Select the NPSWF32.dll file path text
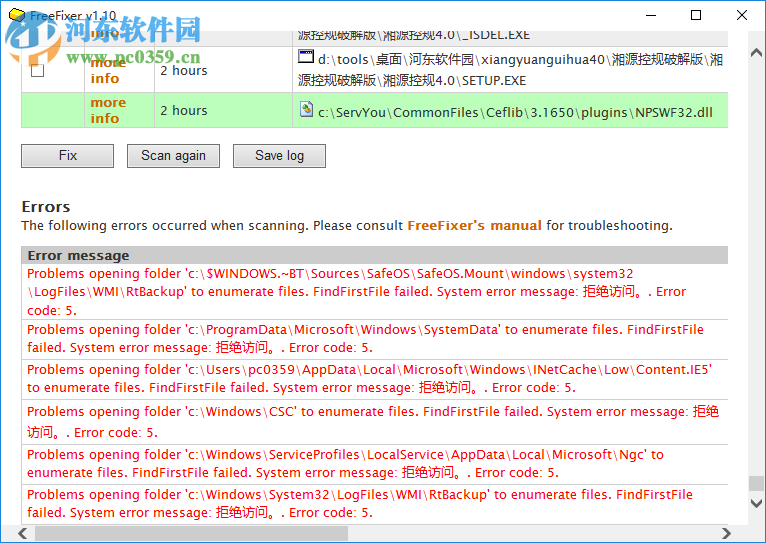766x543 pixels. (x=515, y=113)
